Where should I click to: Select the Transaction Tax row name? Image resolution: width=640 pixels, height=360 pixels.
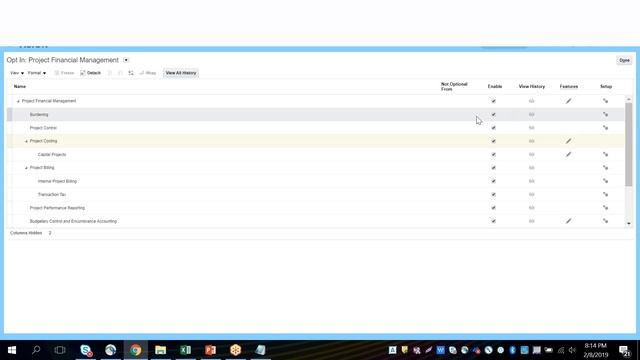click(52, 194)
